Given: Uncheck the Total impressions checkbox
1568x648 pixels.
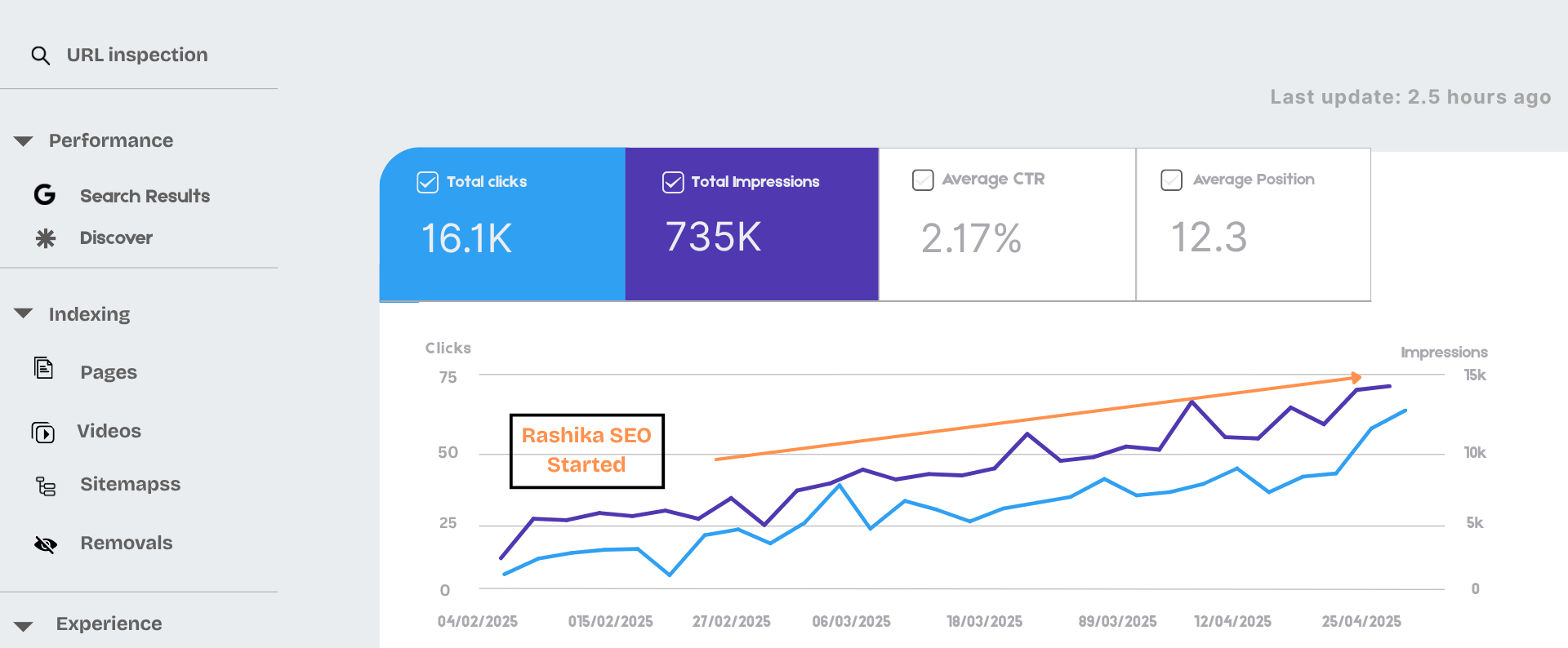Looking at the screenshot, I should point(672,182).
